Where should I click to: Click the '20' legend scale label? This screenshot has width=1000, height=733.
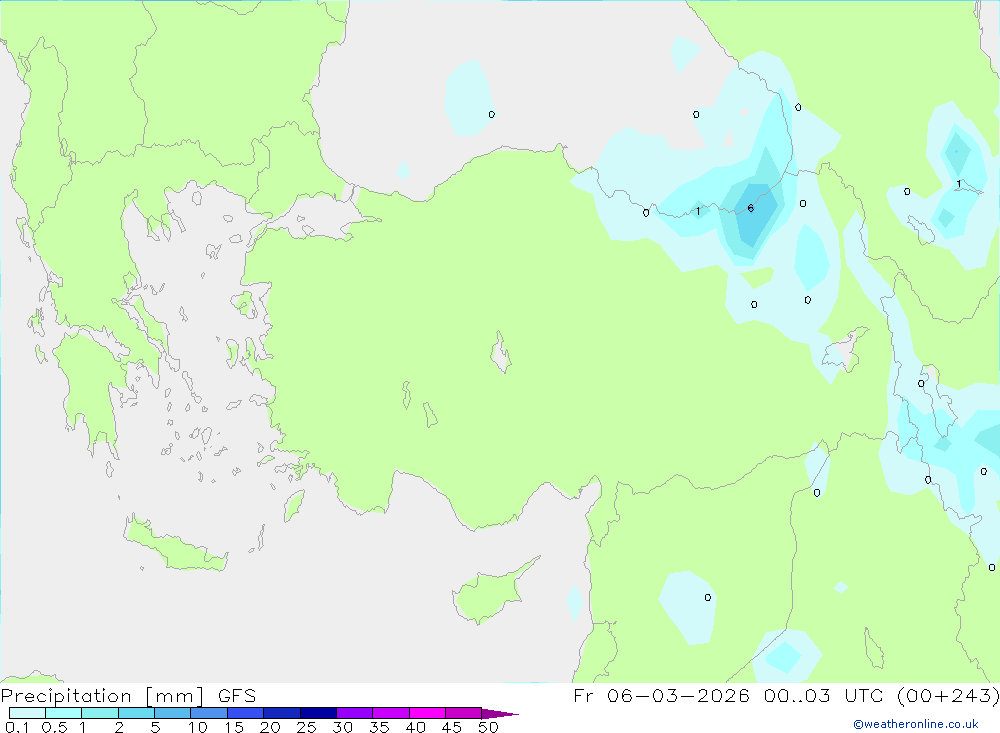pos(270,727)
